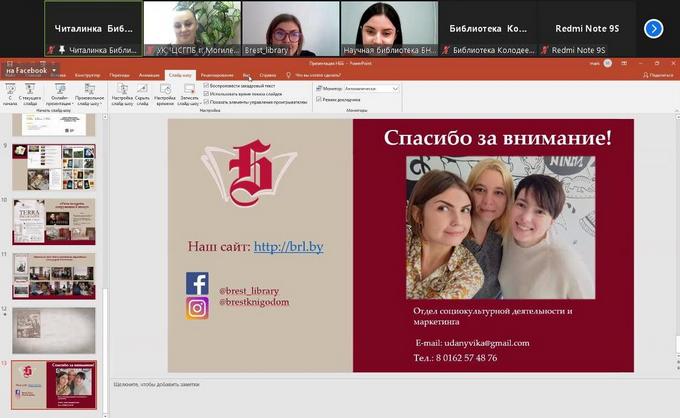Click Brest_library participant video tile

[x=291, y=29]
